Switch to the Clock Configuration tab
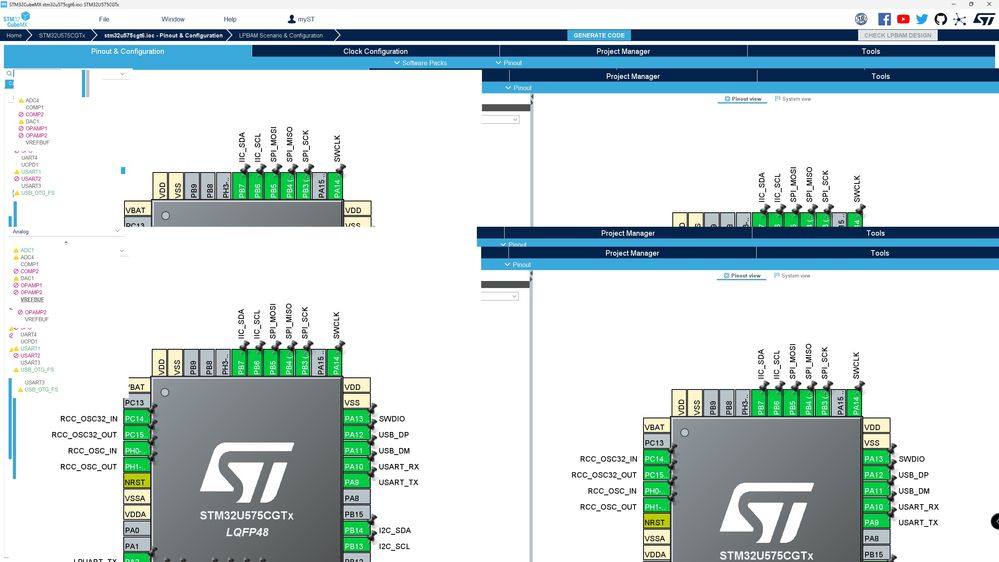Screen dimensions: 999x562 click(375, 51)
